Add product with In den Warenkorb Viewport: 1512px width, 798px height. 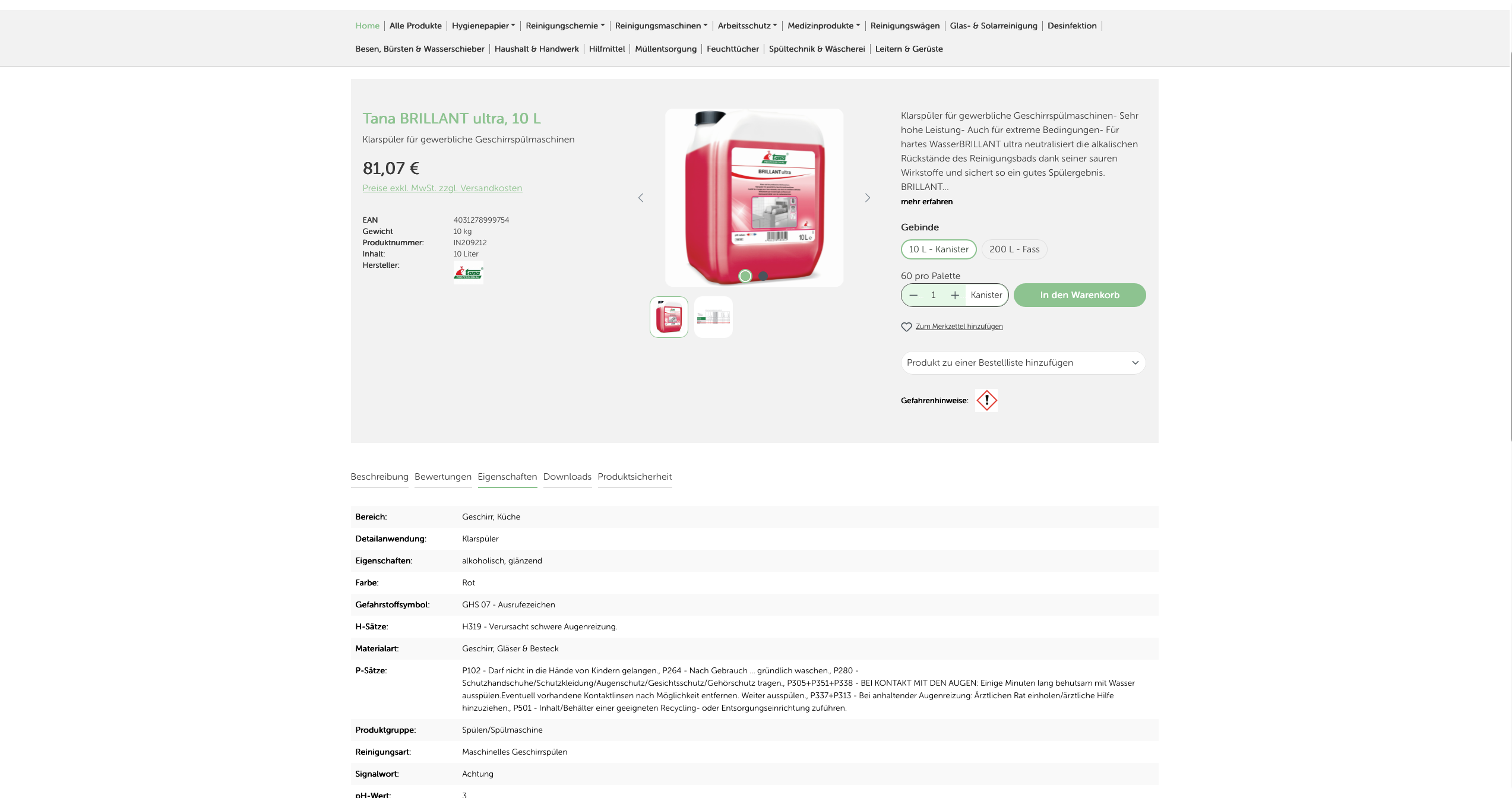pyautogui.click(x=1080, y=295)
